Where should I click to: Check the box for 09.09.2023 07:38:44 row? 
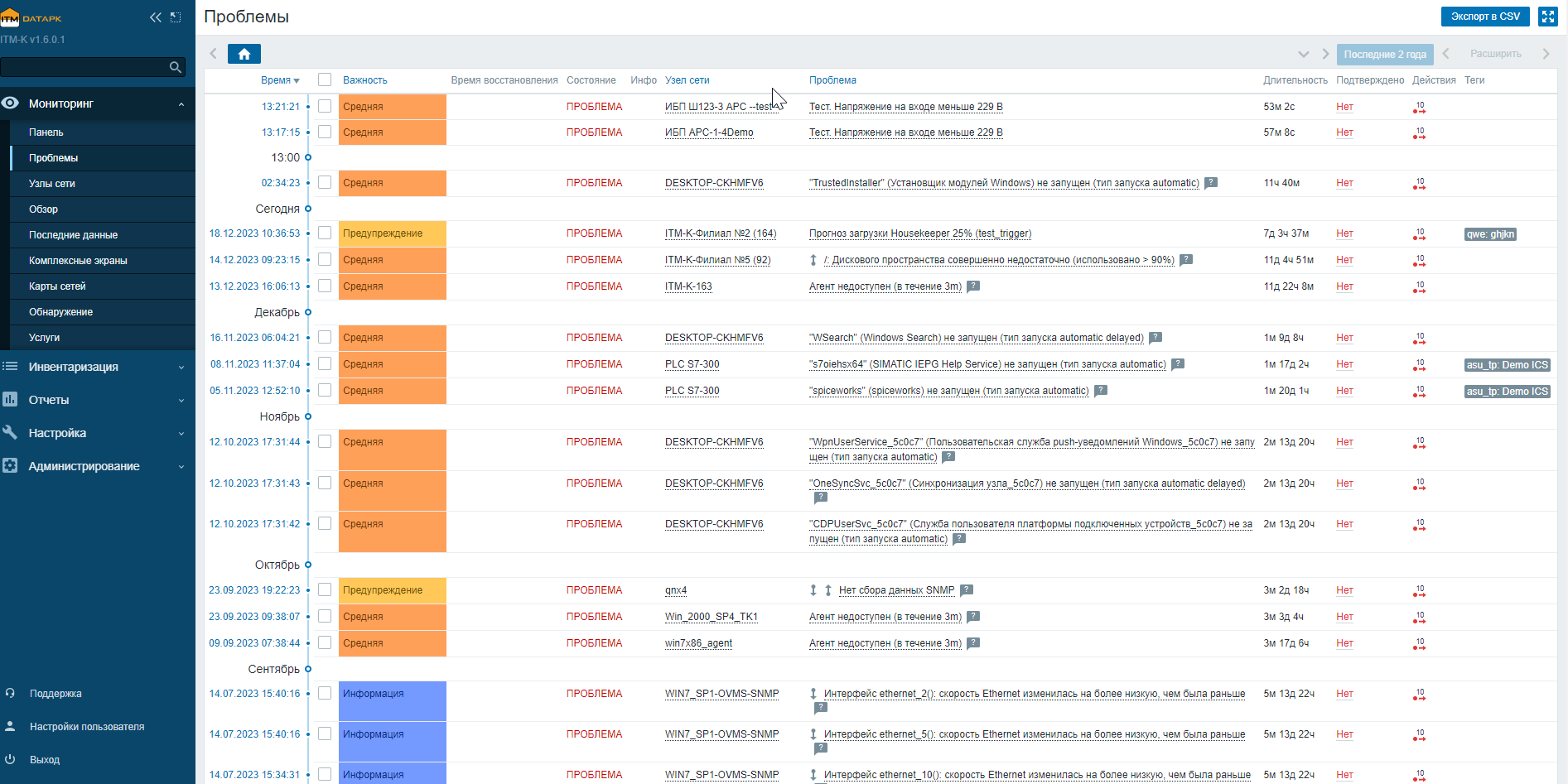325,643
